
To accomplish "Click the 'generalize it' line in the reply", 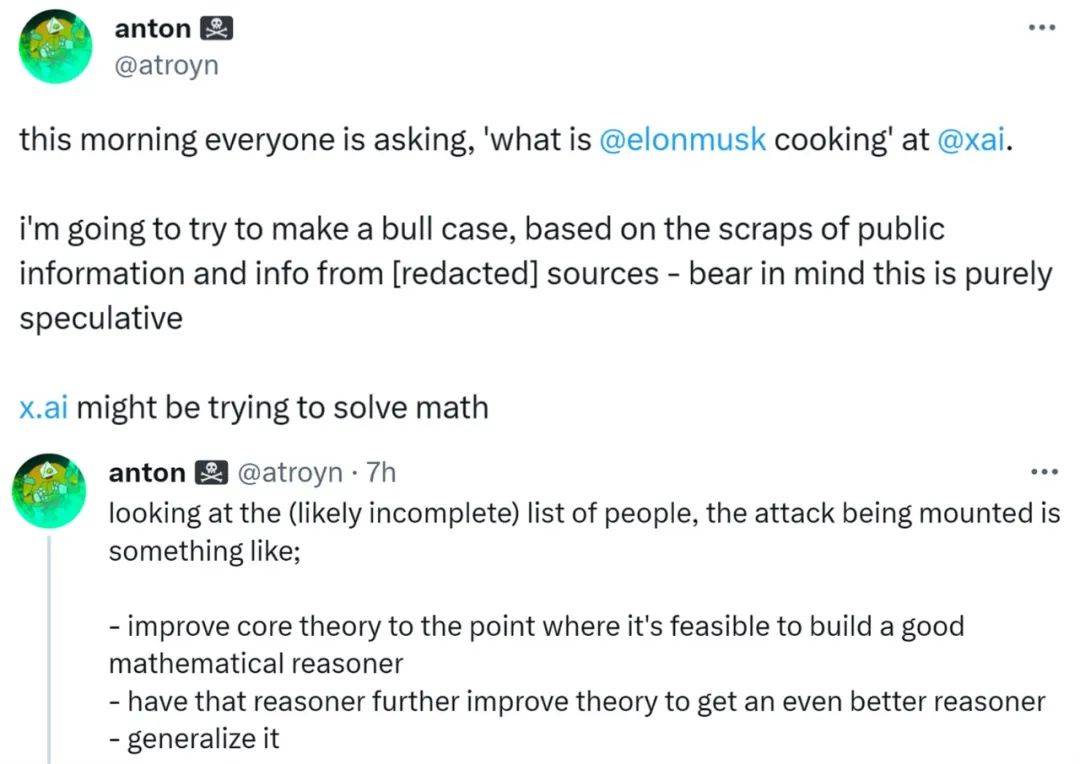I will (194, 739).
